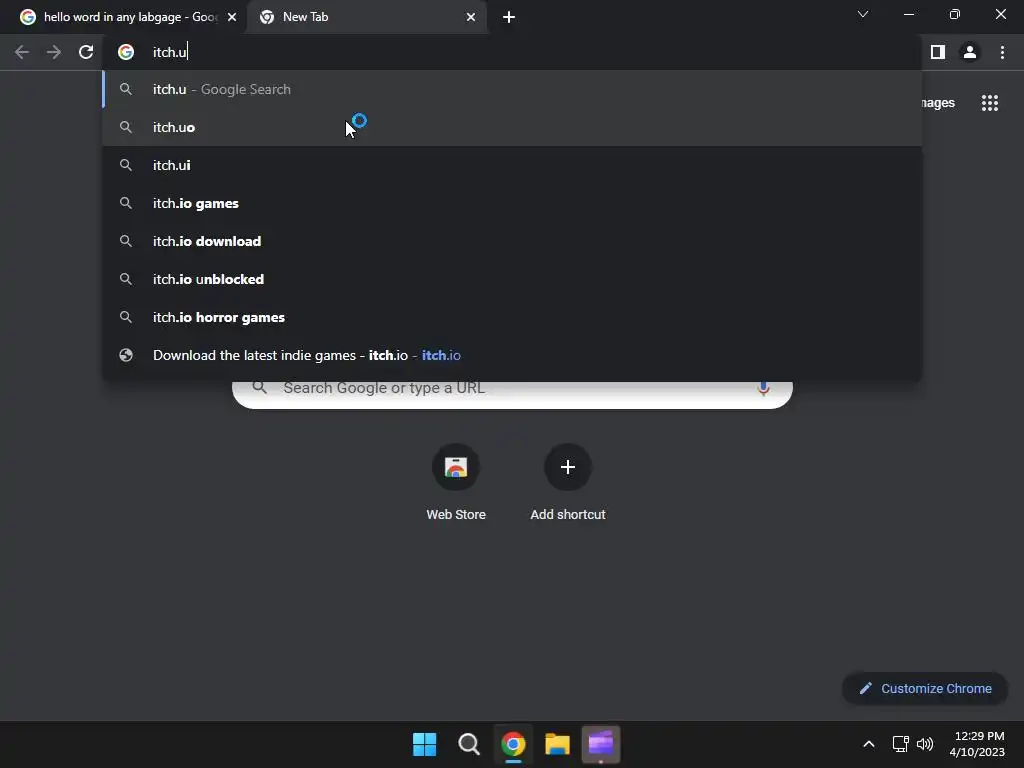
Task: Show hidden system tray icons
Action: point(869,744)
